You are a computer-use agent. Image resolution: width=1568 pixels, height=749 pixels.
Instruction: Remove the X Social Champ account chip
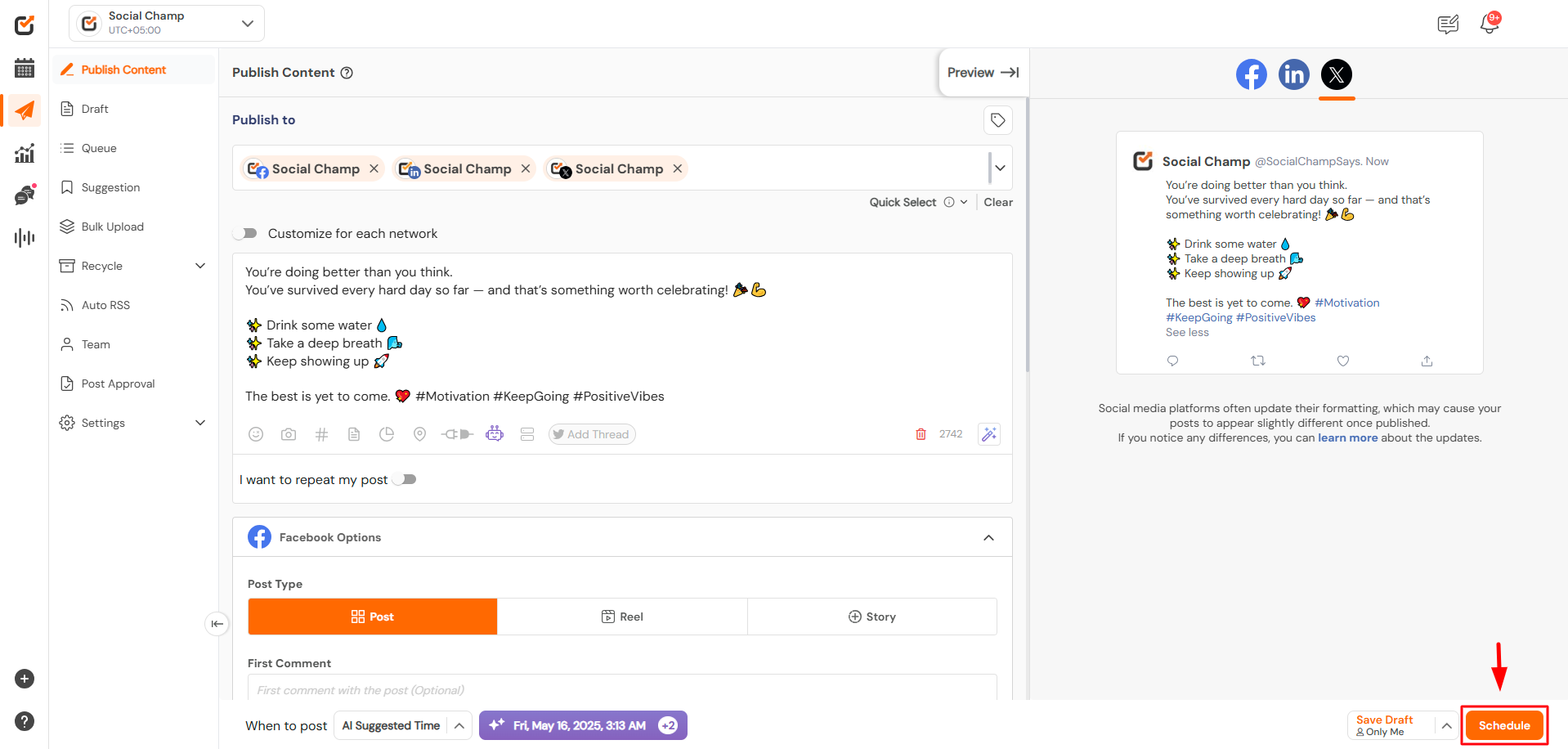678,168
